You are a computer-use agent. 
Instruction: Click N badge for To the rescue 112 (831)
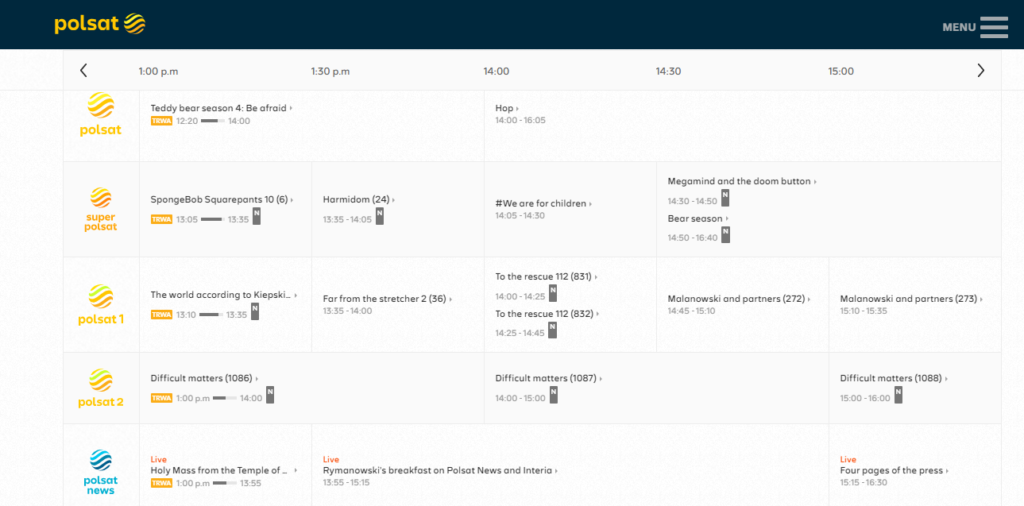click(x=552, y=293)
